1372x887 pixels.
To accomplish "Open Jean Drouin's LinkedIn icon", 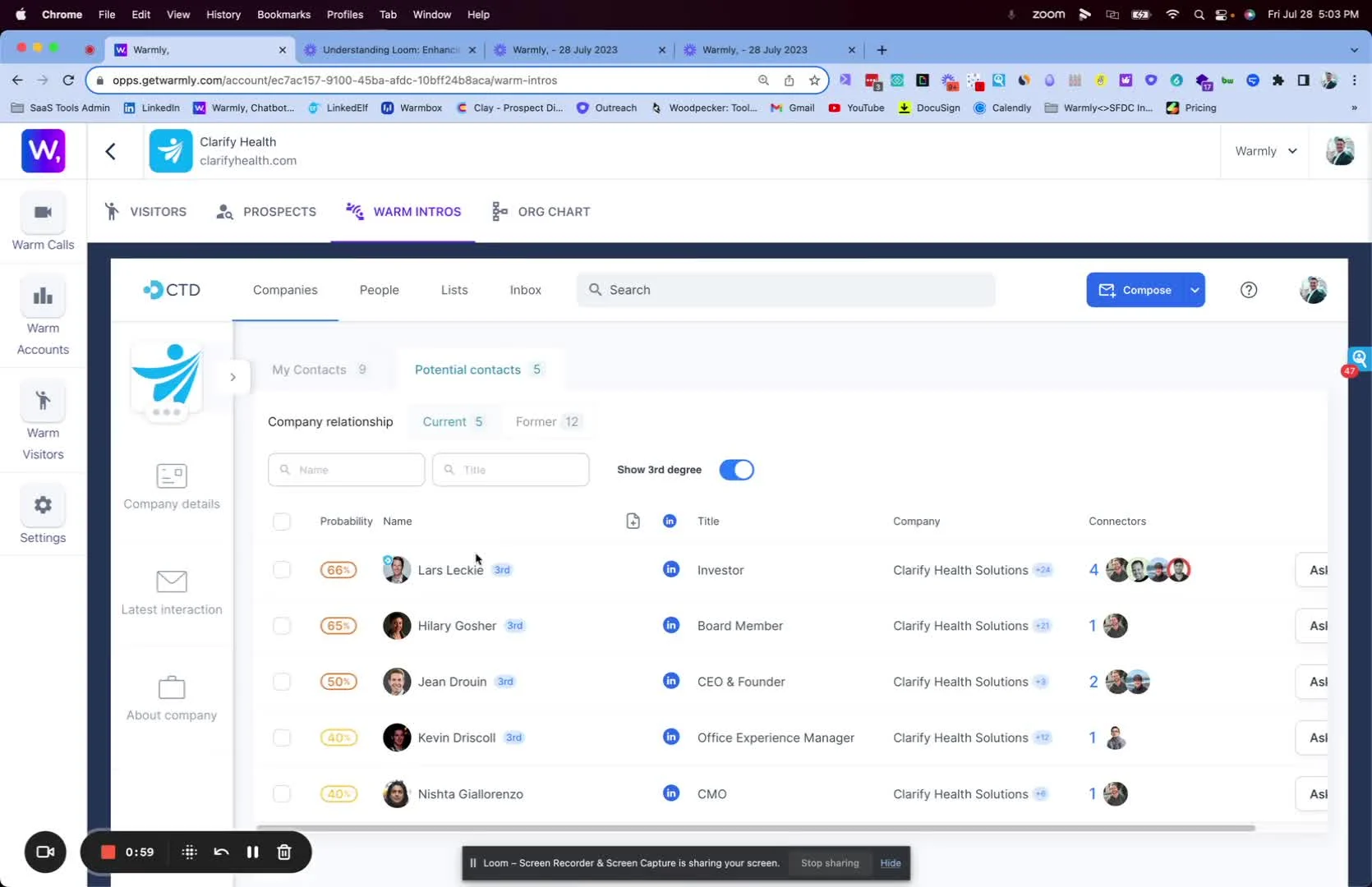I will click(671, 681).
